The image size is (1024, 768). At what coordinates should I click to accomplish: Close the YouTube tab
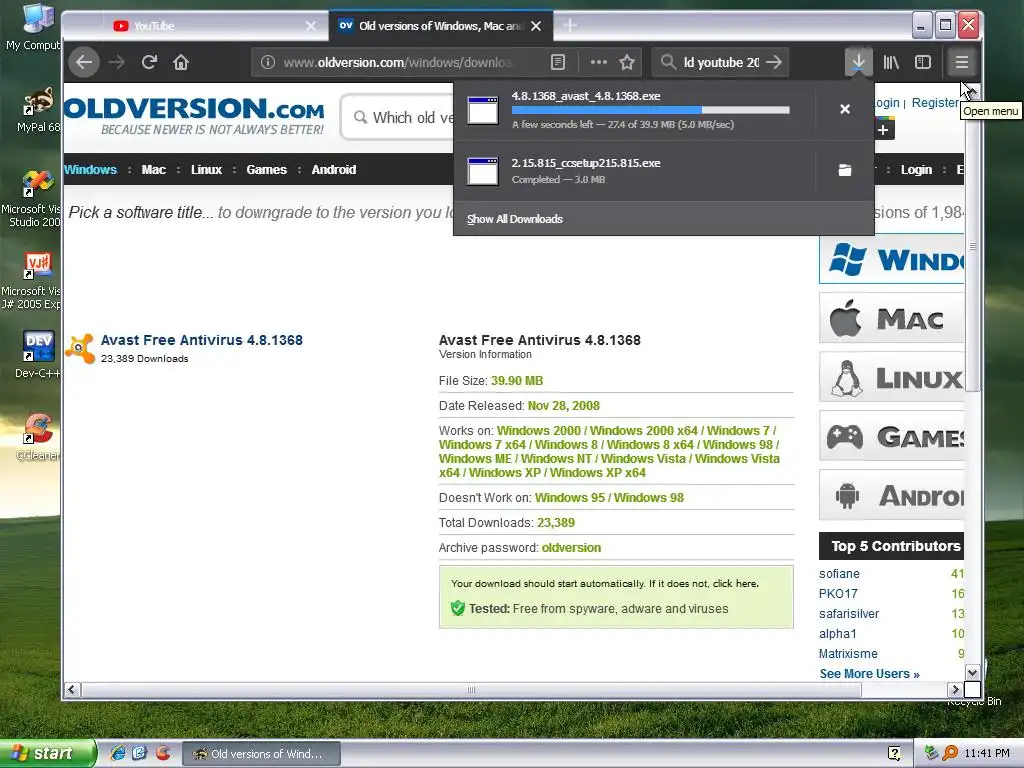[311, 26]
